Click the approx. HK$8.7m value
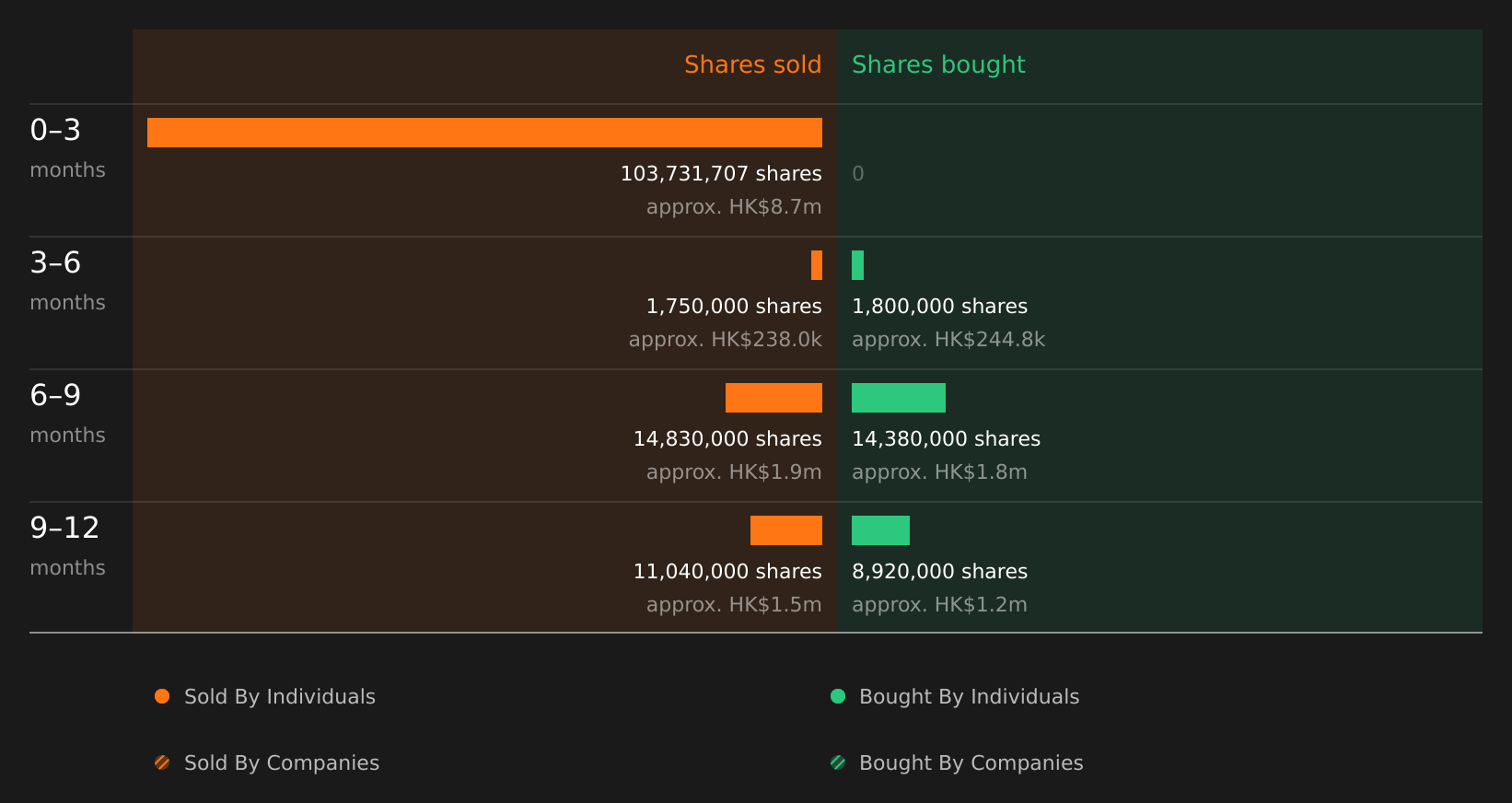The width and height of the screenshot is (1512, 803). click(x=734, y=207)
